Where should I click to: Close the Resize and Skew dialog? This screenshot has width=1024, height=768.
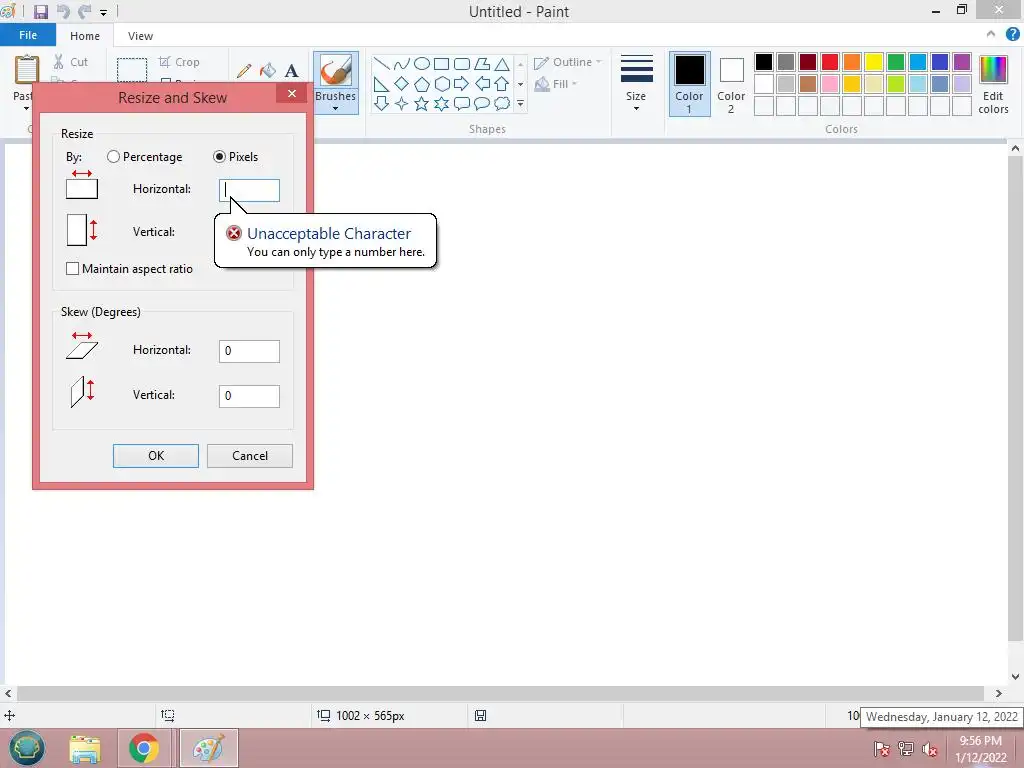[292, 93]
